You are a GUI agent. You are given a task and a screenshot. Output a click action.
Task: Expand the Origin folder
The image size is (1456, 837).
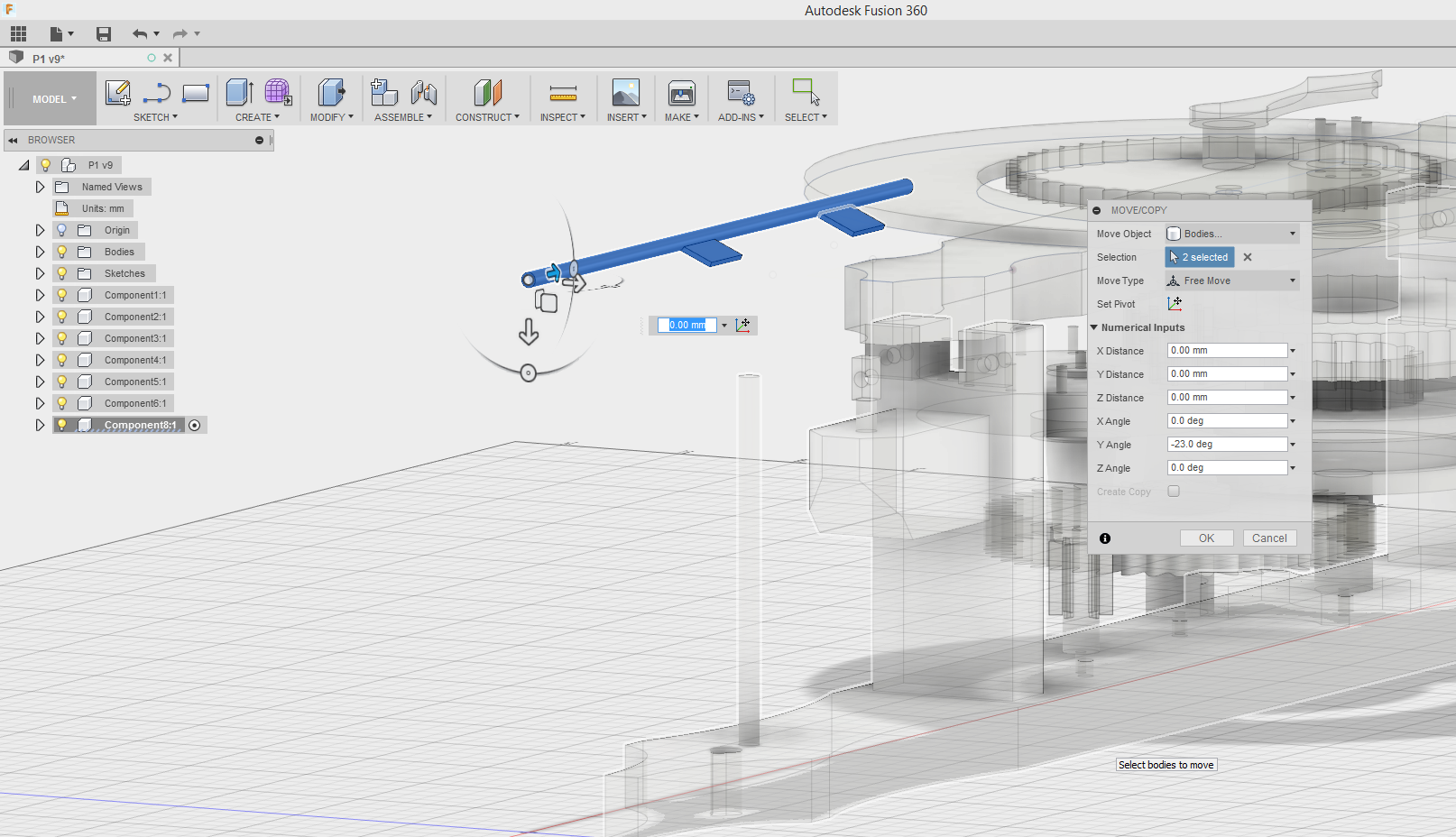[x=40, y=230]
